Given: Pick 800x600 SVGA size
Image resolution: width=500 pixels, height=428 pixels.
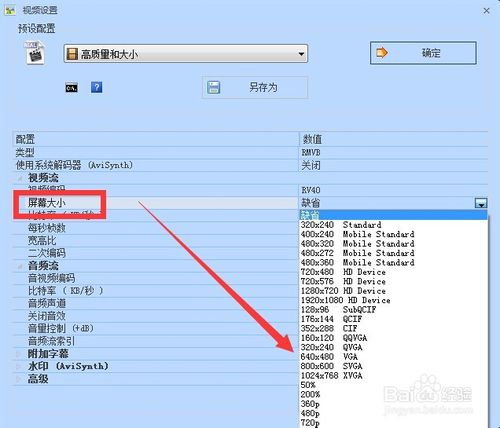Looking at the screenshot, I should [393, 366].
